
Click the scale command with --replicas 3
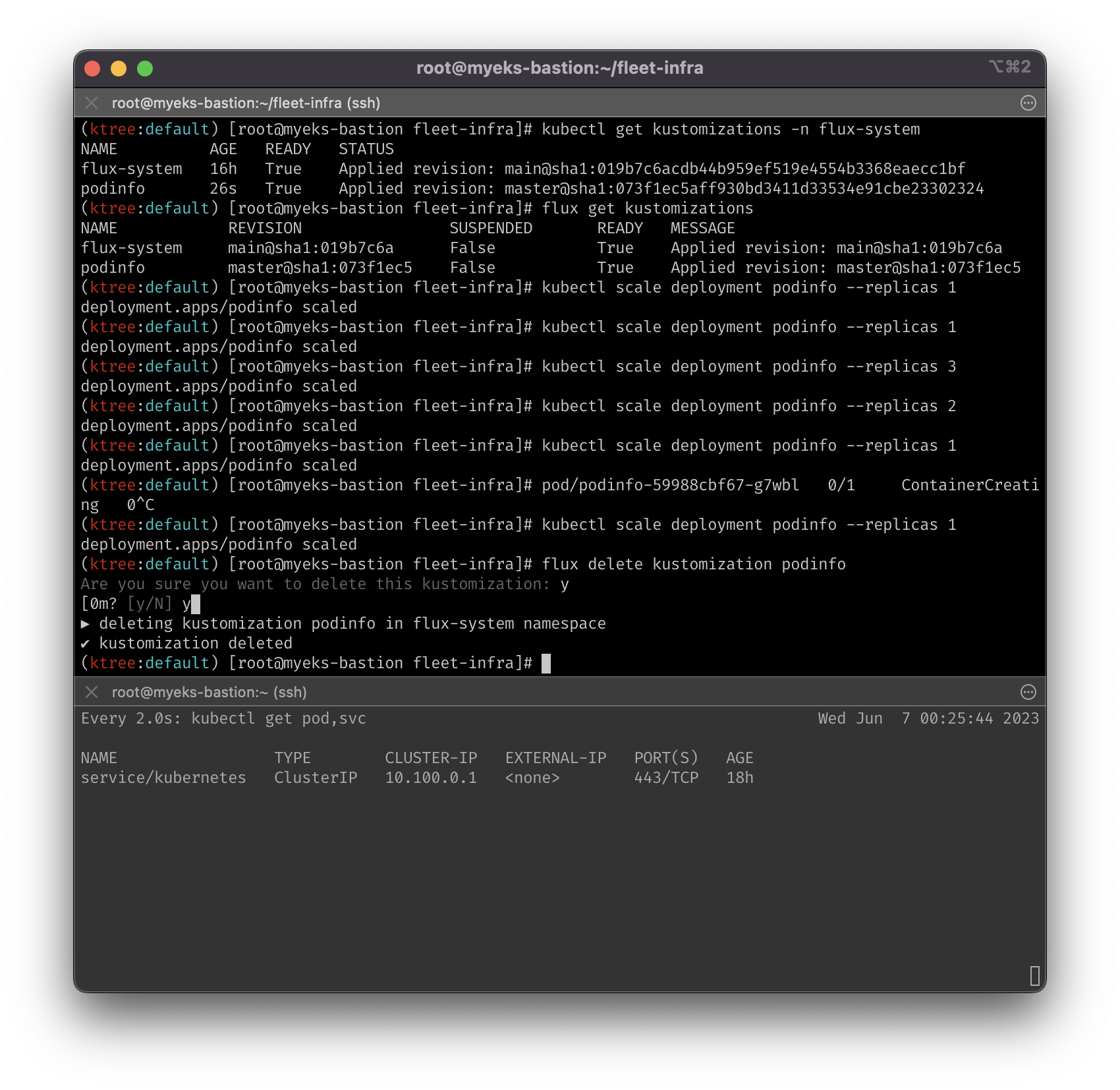coord(748,366)
